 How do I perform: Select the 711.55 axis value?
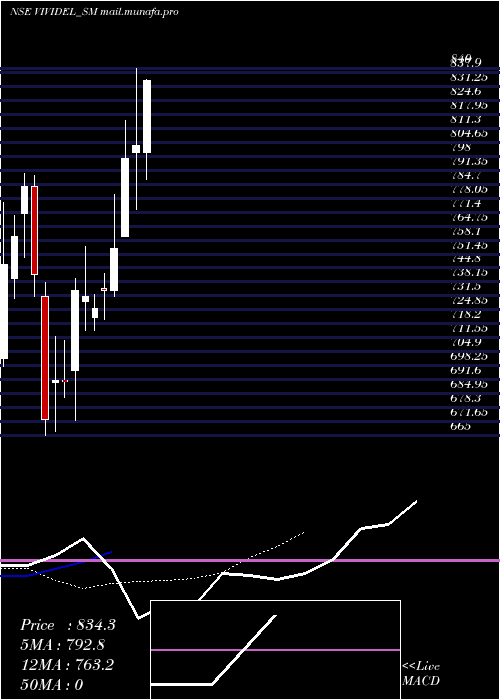(x=469, y=328)
